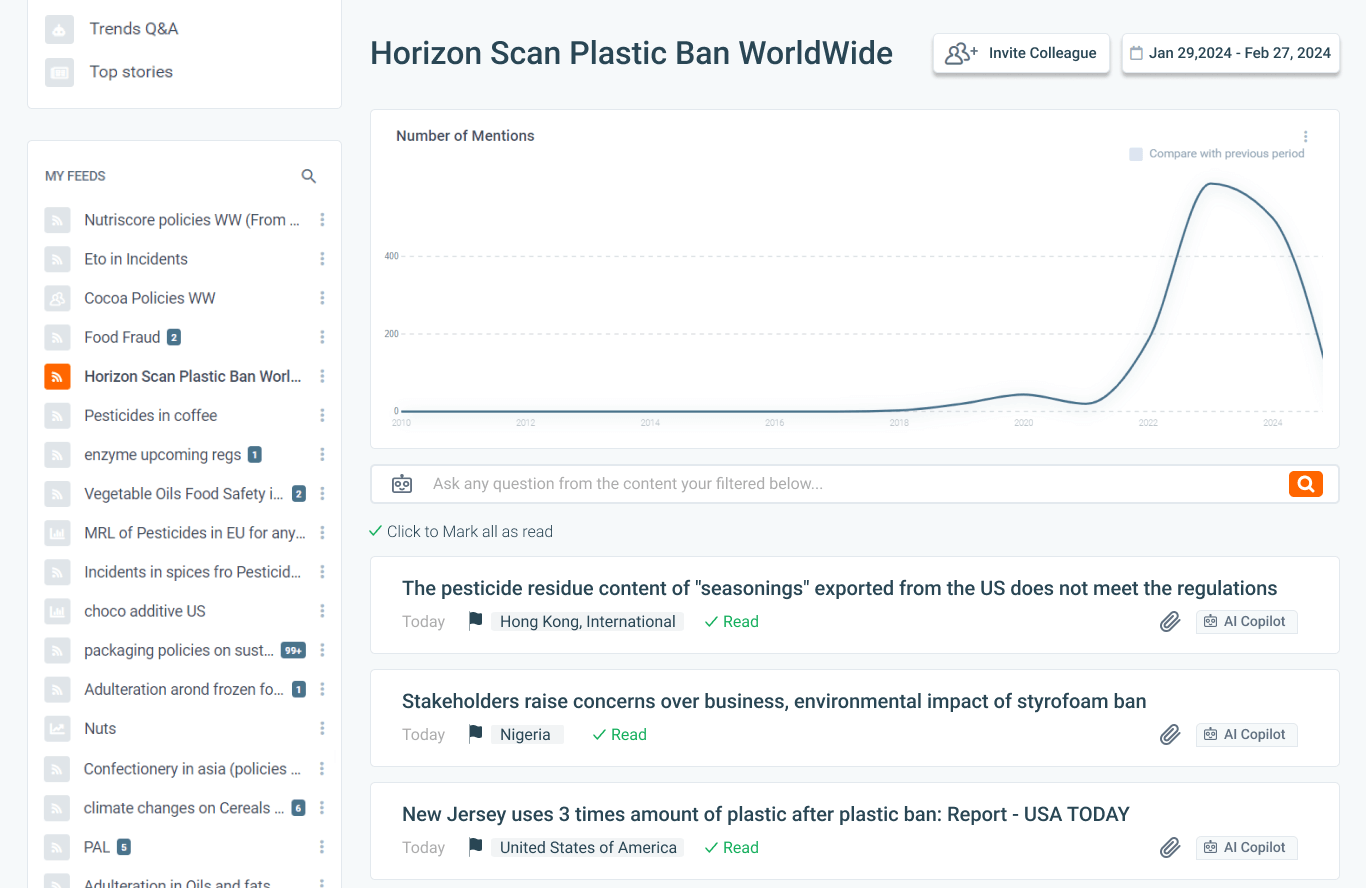1366x888 pixels.
Task: Run the orange search button in the question bar
Action: (1305, 483)
